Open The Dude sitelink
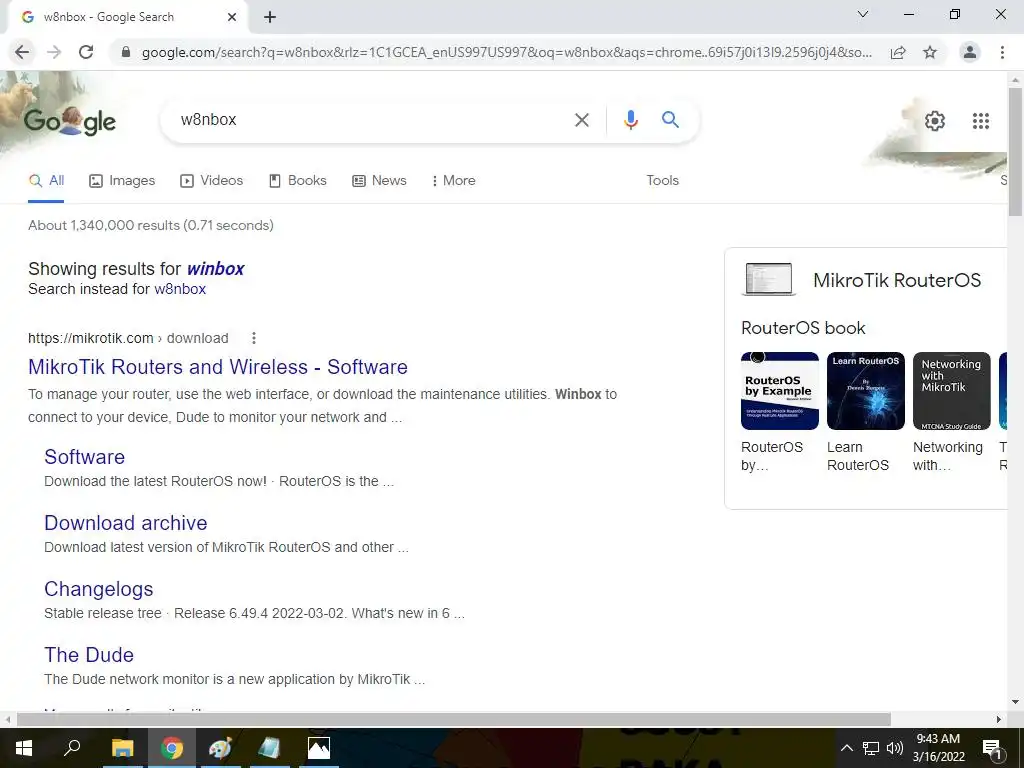This screenshot has height=768, width=1024. click(x=89, y=655)
